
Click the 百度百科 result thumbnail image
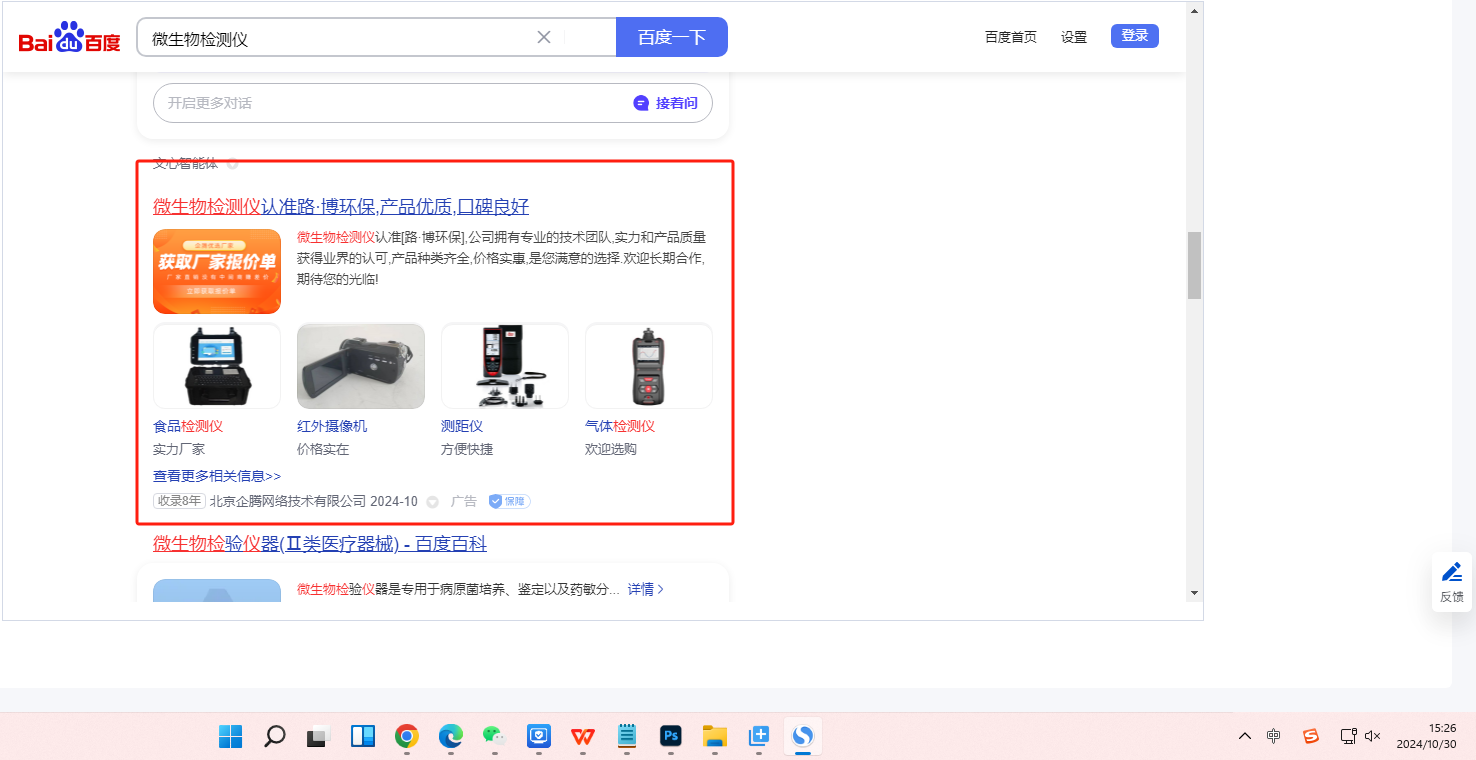point(217,590)
